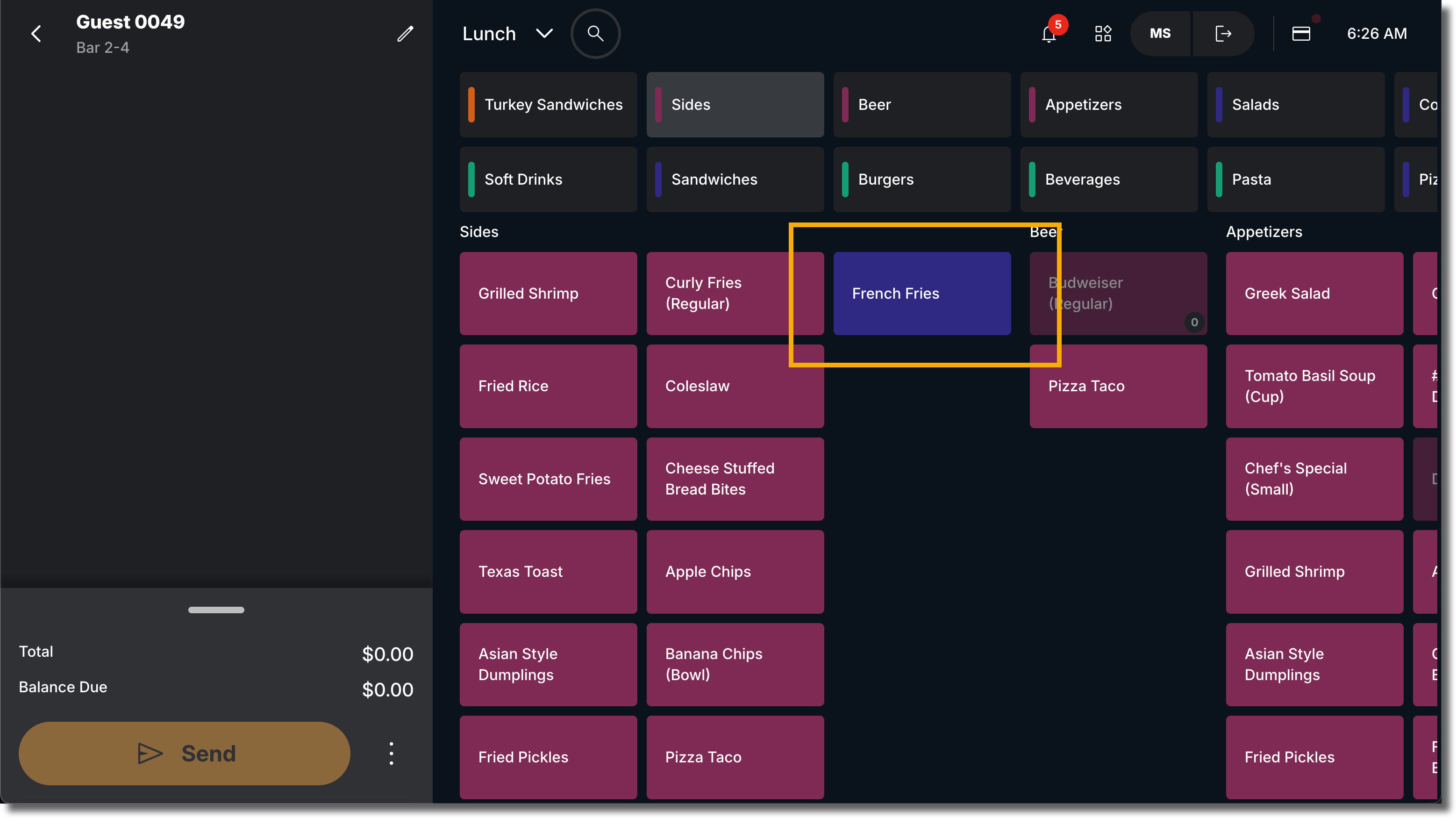The image size is (1456, 818).
Task: Open the three-dot options beside Send
Action: click(391, 753)
